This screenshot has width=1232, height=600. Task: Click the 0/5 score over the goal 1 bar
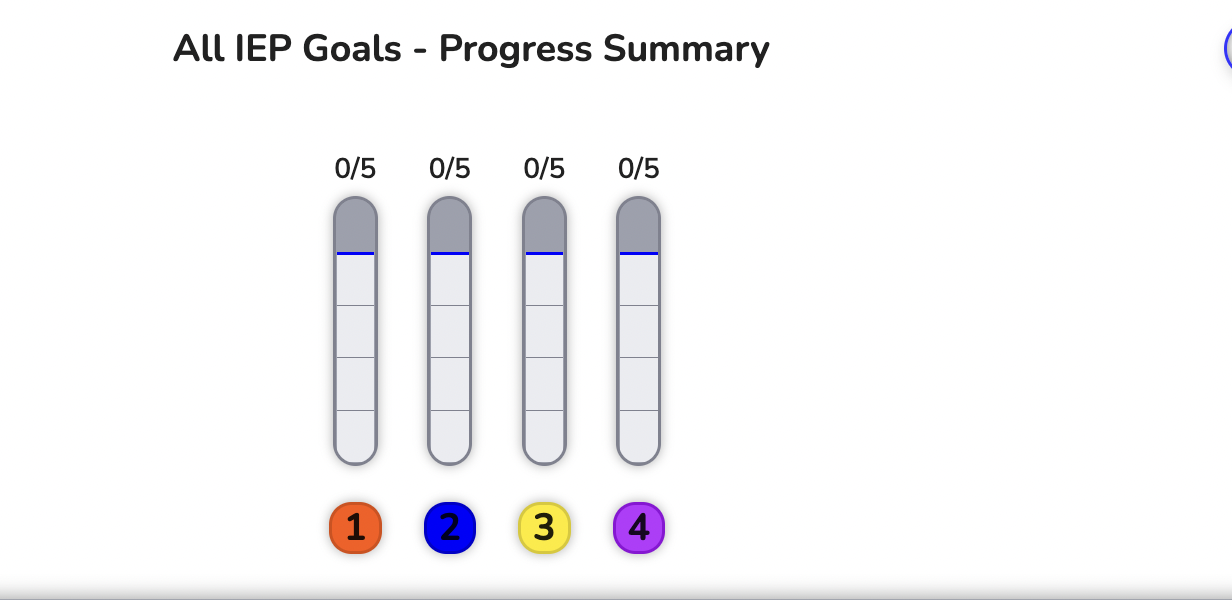pos(355,169)
